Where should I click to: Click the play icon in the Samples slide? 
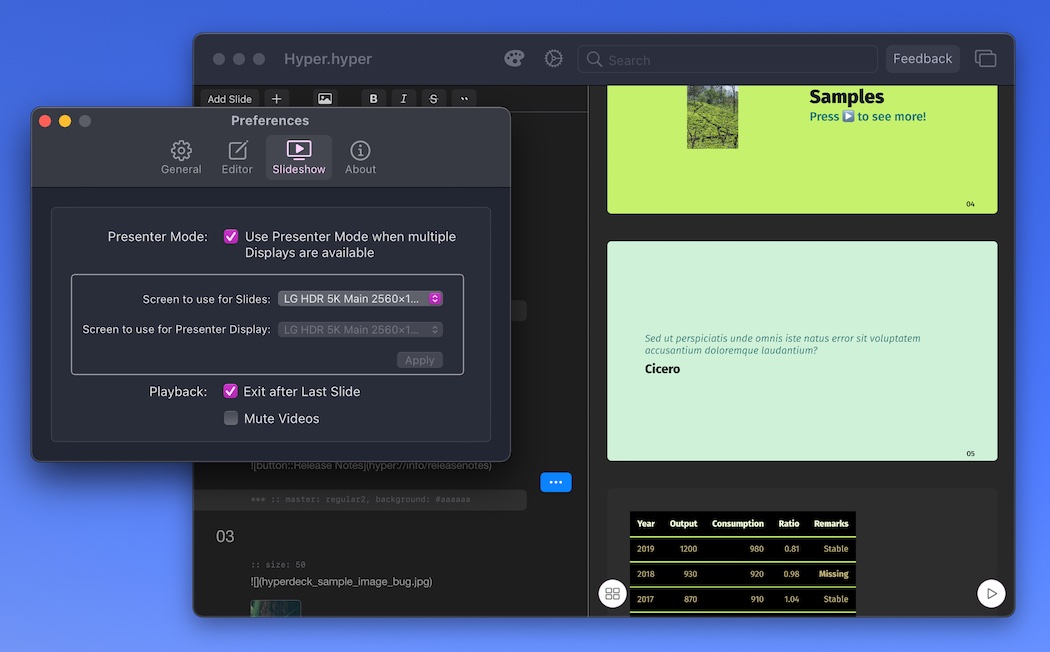coord(848,116)
